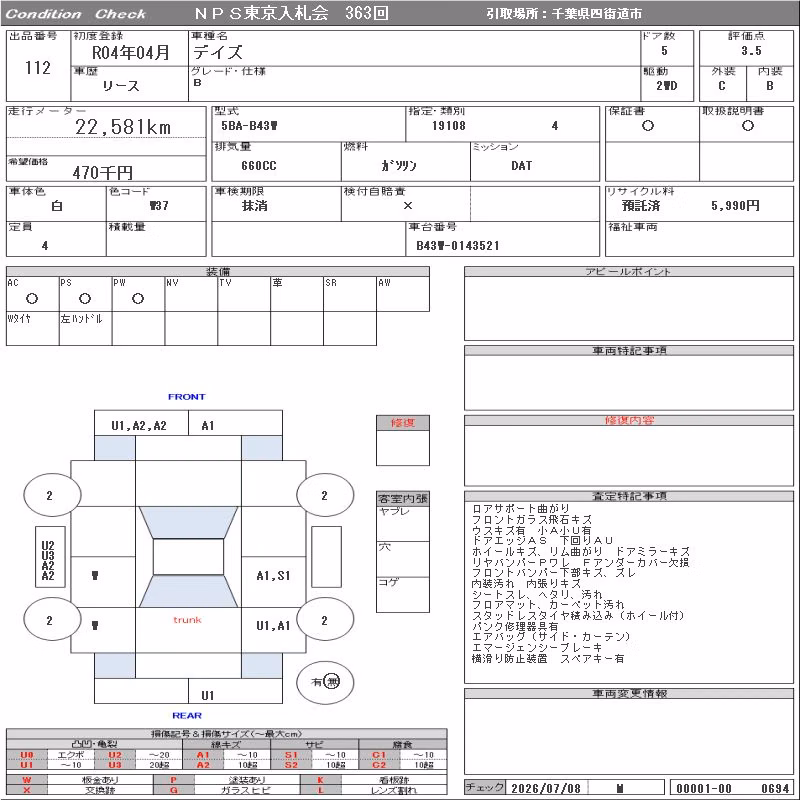Click the pickup location "千葉県四街道市"
Image resolution: width=800 pixels, height=800 pixels.
point(596,14)
